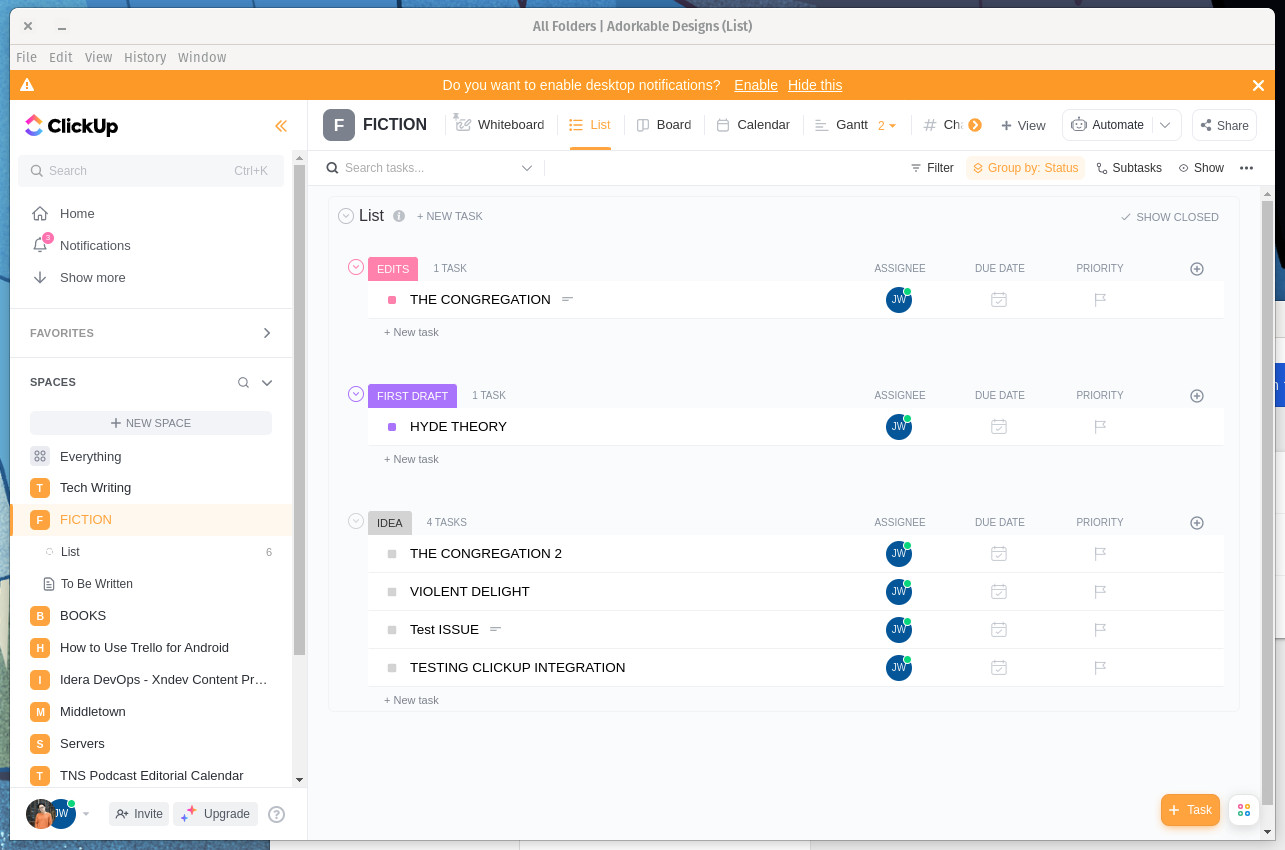Open due date picker for VIOLENT DELIGHT
The width and height of the screenshot is (1285, 850).
(998, 592)
